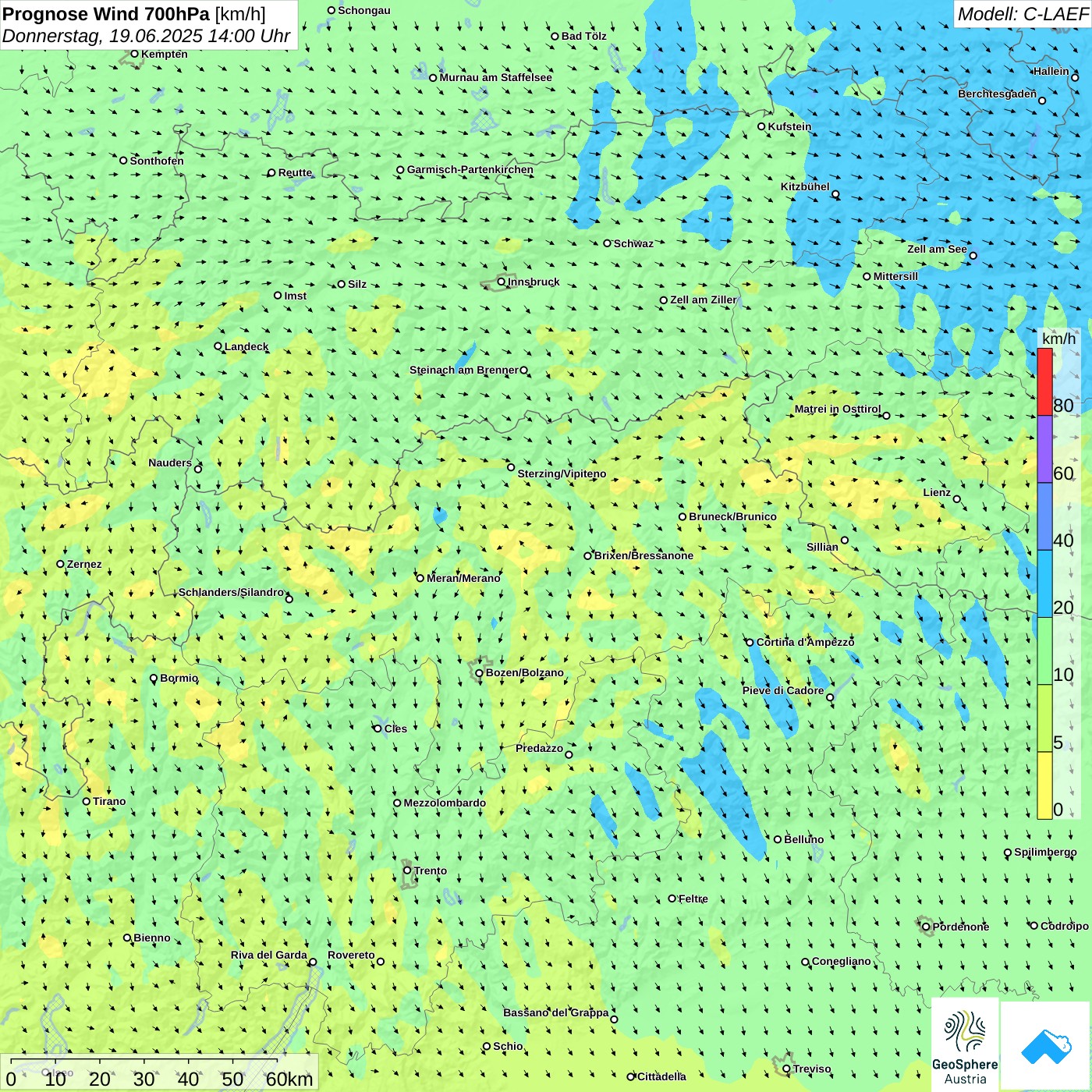
Task: Click the Treviso label
Action: click(x=812, y=1069)
